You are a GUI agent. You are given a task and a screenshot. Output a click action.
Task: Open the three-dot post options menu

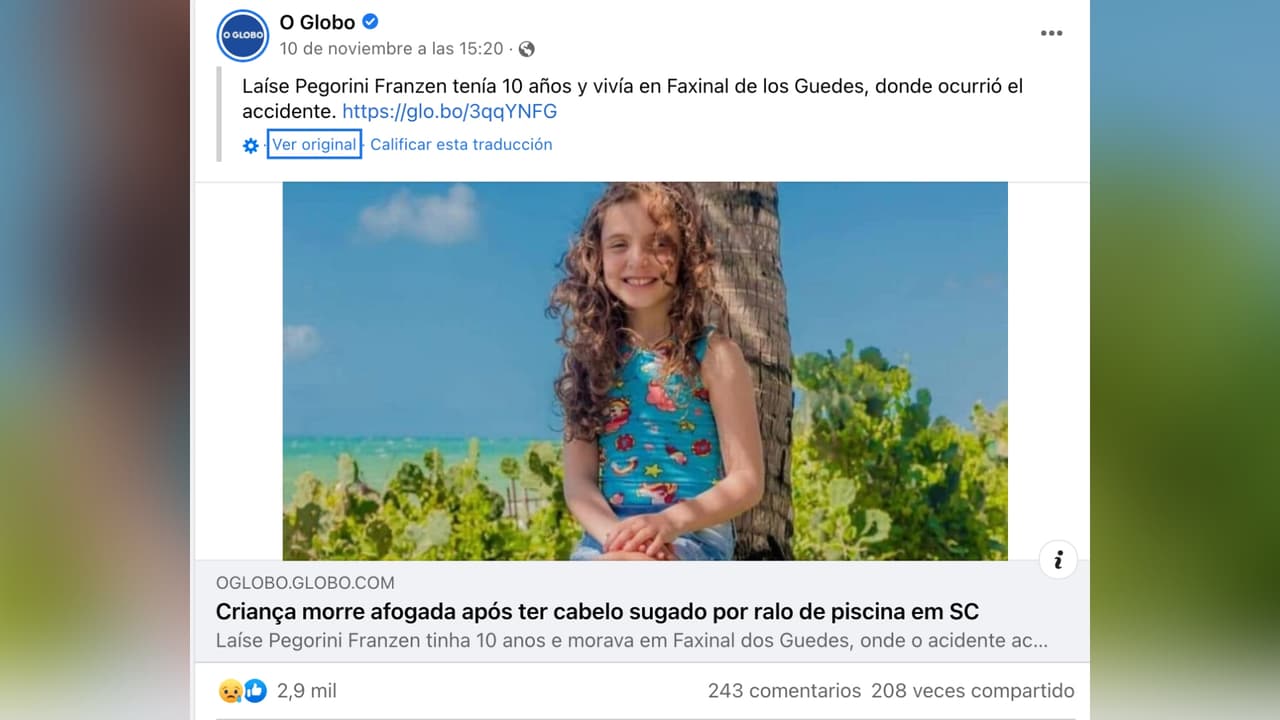pyautogui.click(x=1051, y=33)
